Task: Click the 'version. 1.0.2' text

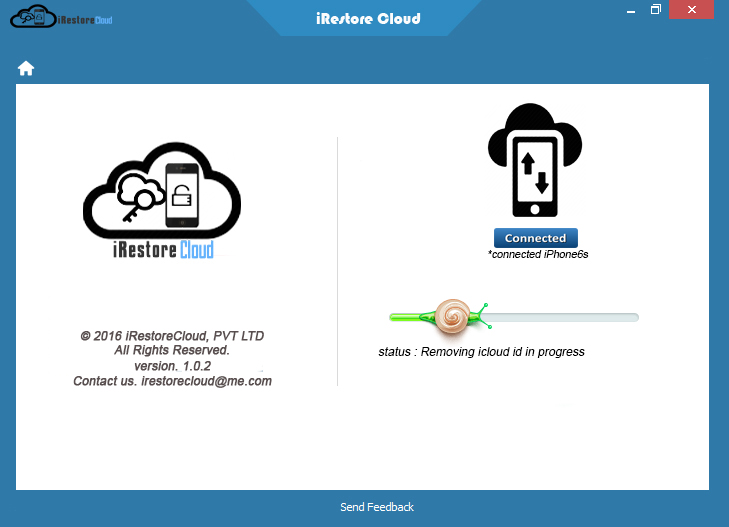Action: coord(172,366)
